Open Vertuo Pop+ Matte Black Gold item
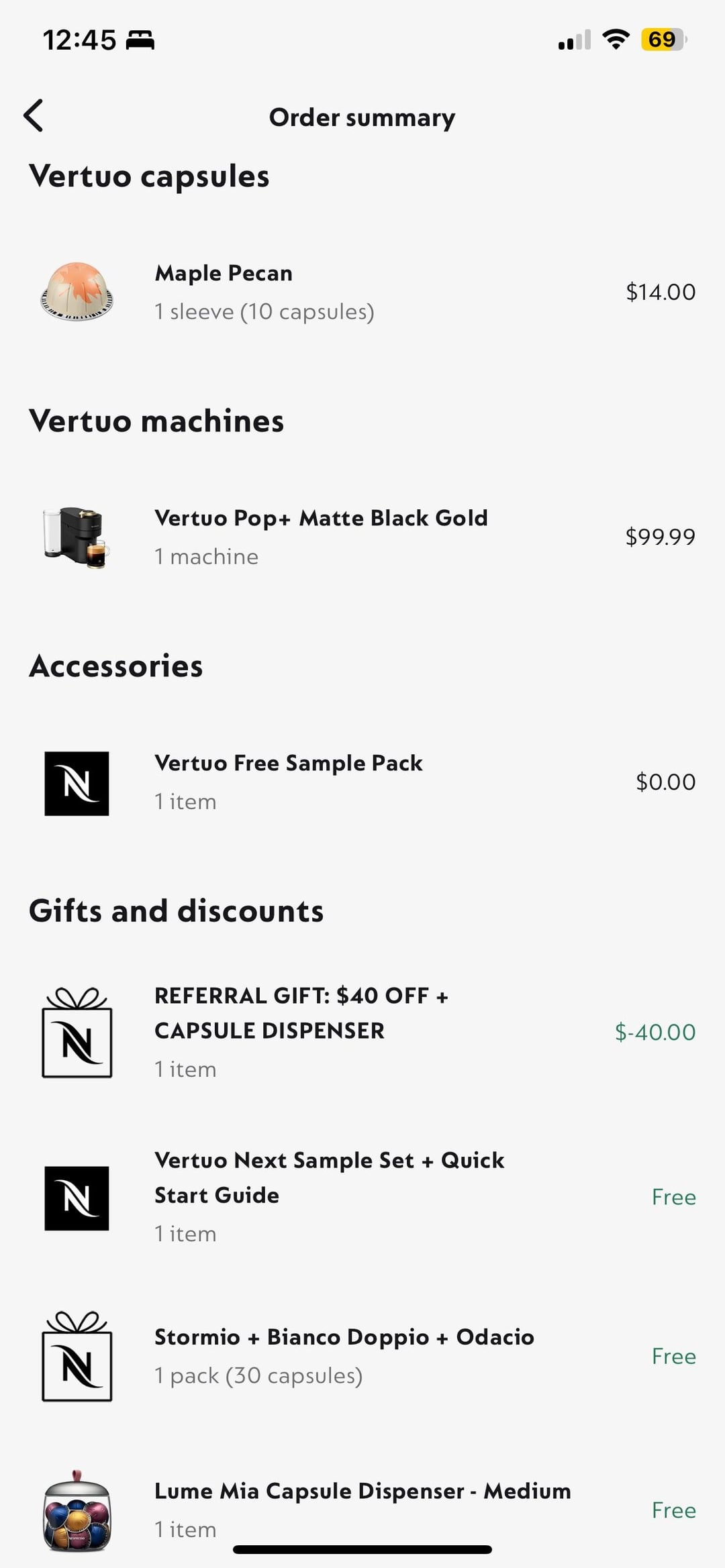The height and width of the screenshot is (1568, 725). tap(321, 518)
